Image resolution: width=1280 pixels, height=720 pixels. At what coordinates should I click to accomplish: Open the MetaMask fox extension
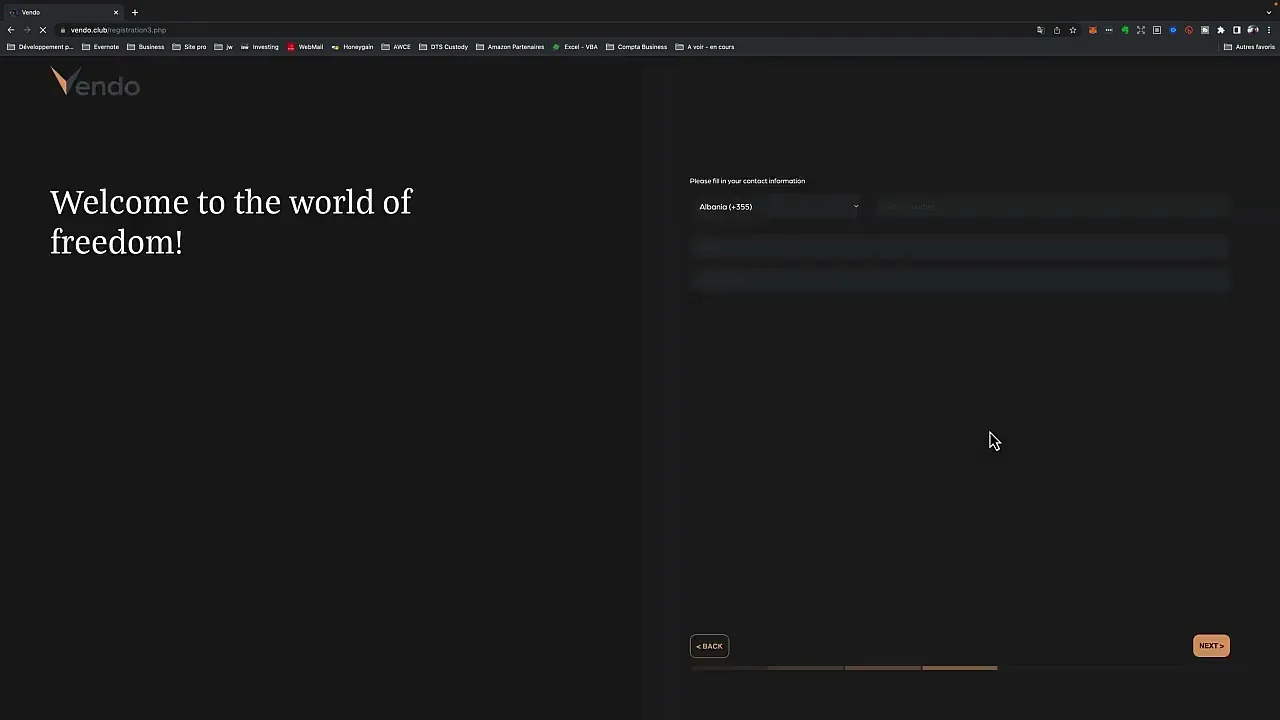[x=1093, y=30]
